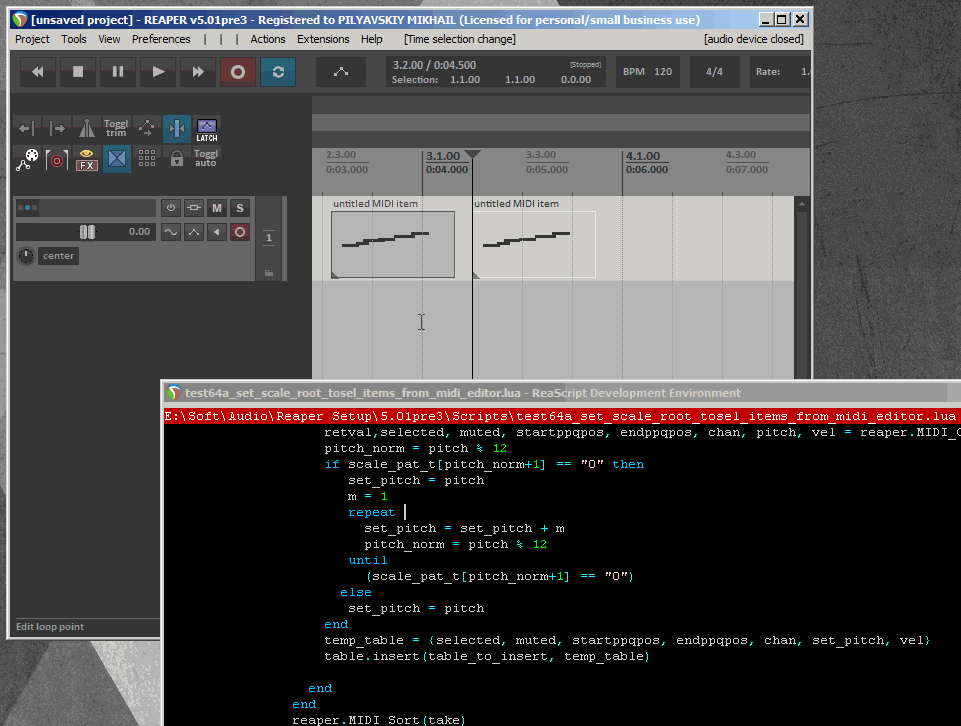
Task: Arm track 1 for recording
Action: tap(240, 232)
